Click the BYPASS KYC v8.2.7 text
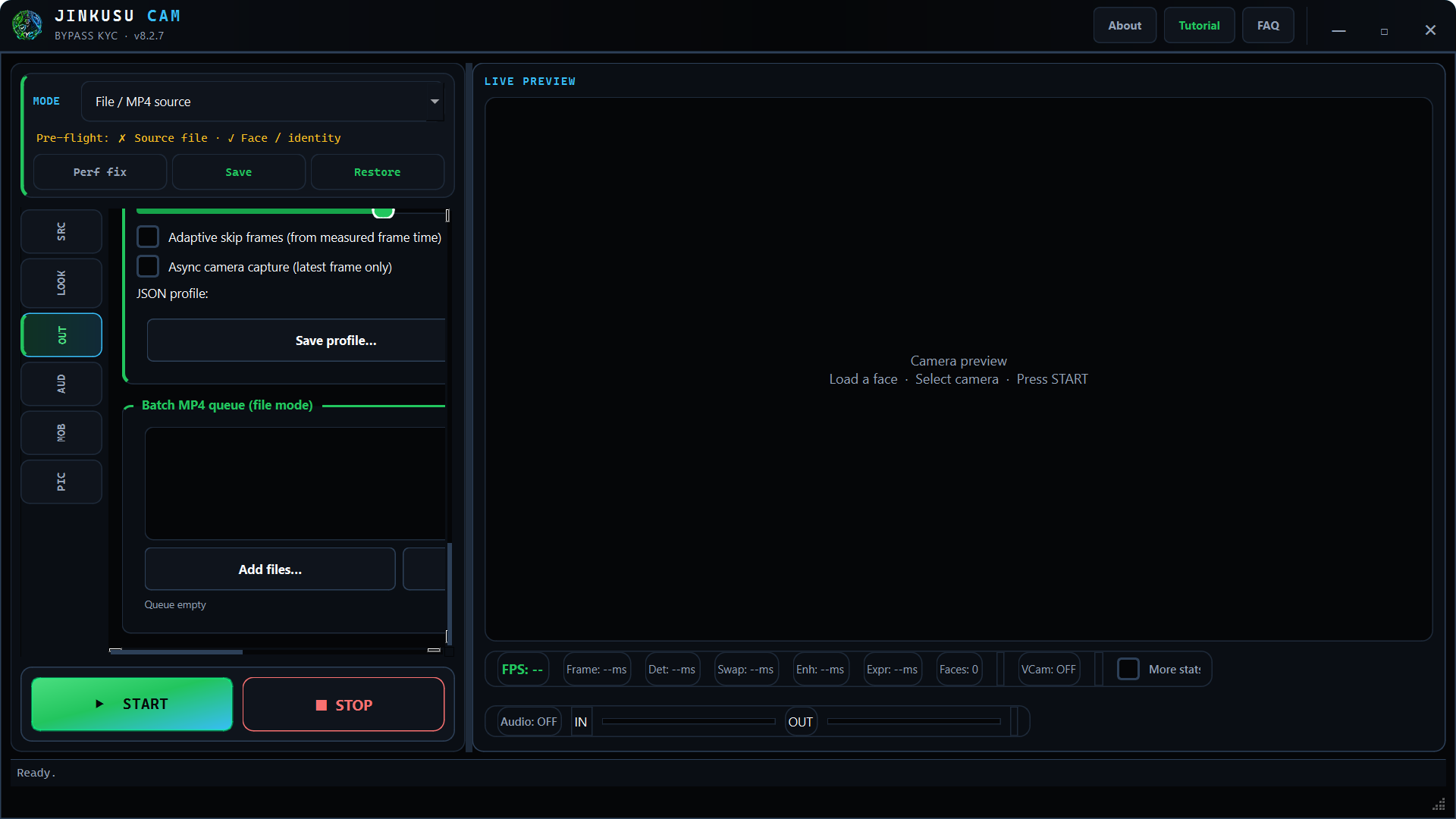Image resolution: width=1456 pixels, height=819 pixels. (x=109, y=36)
